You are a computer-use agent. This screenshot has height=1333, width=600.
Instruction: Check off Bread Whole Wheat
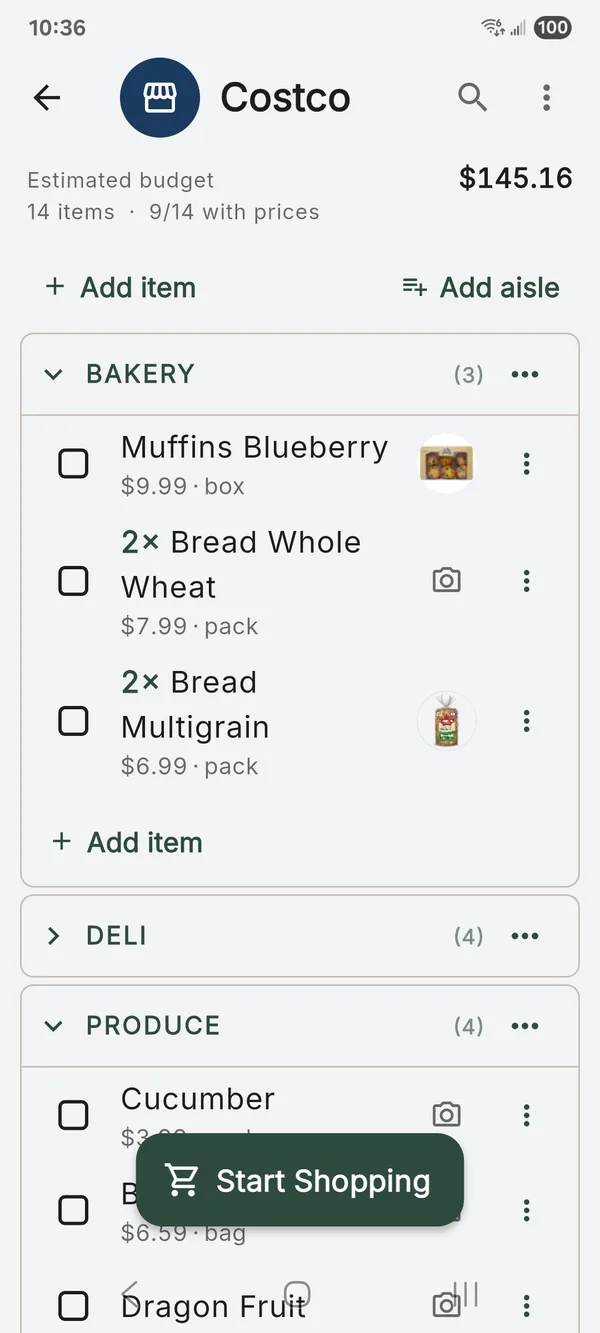point(73,580)
